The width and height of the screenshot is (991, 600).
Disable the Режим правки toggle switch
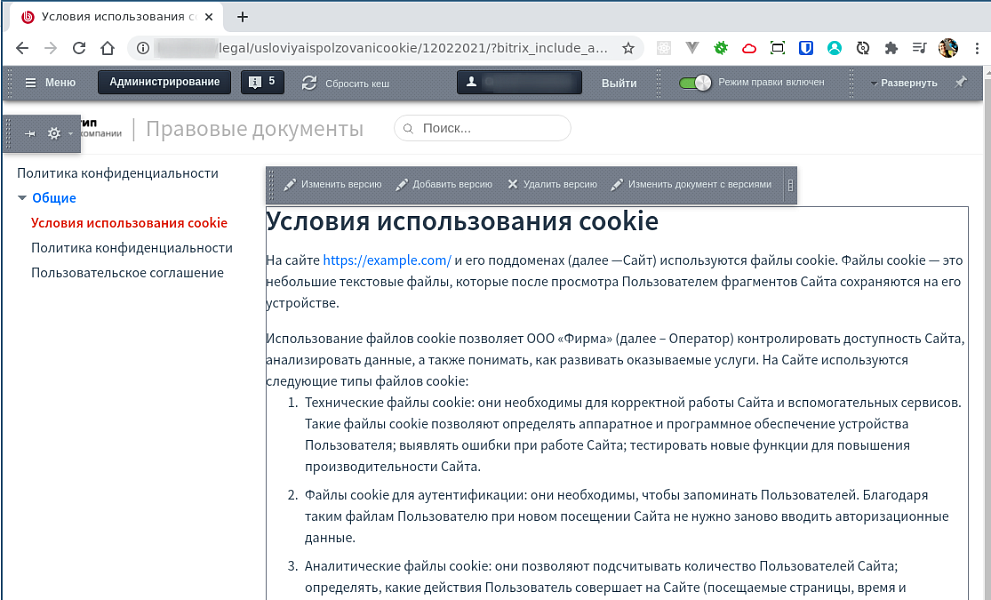coord(694,83)
